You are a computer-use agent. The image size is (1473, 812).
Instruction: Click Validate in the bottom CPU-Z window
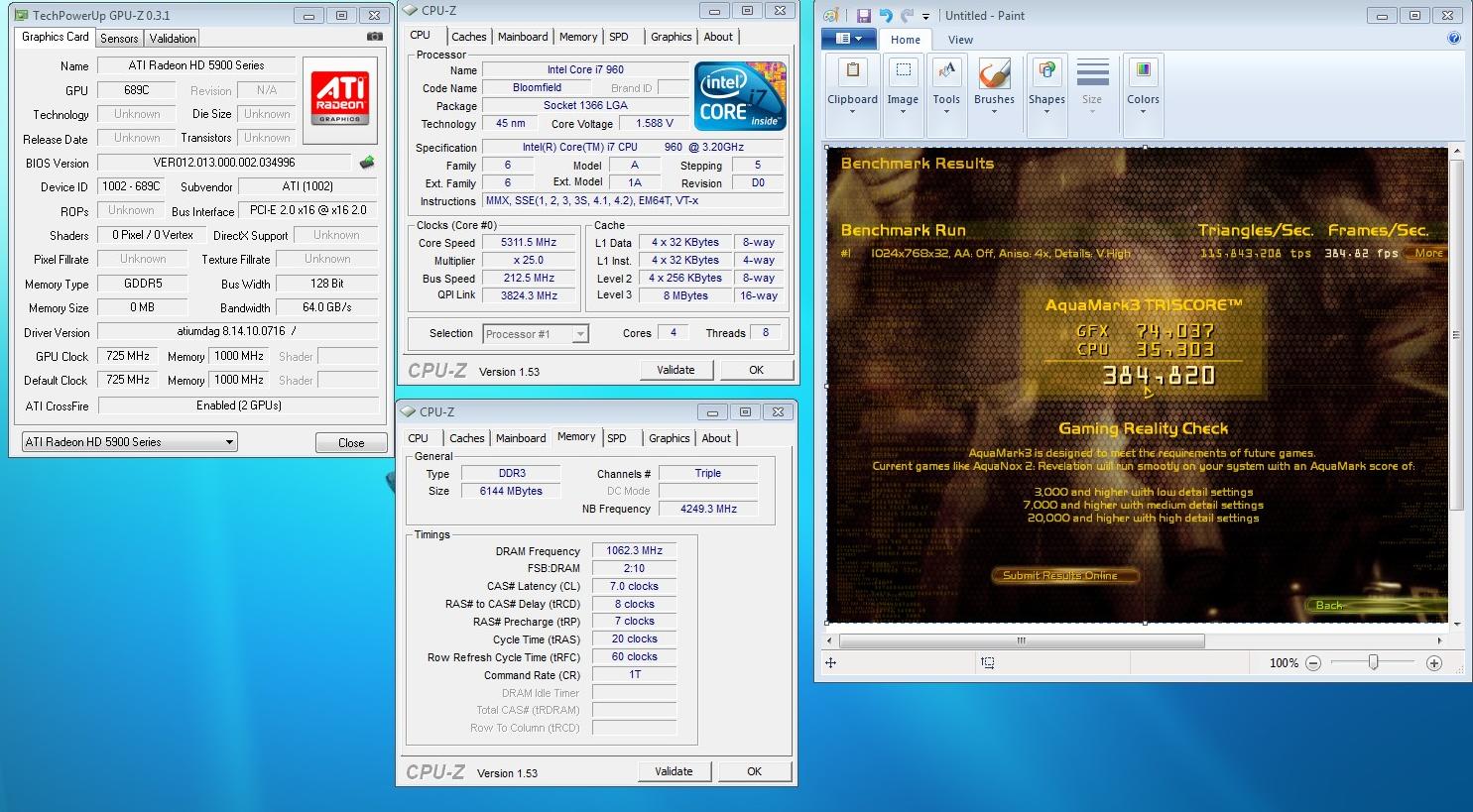[x=674, y=771]
